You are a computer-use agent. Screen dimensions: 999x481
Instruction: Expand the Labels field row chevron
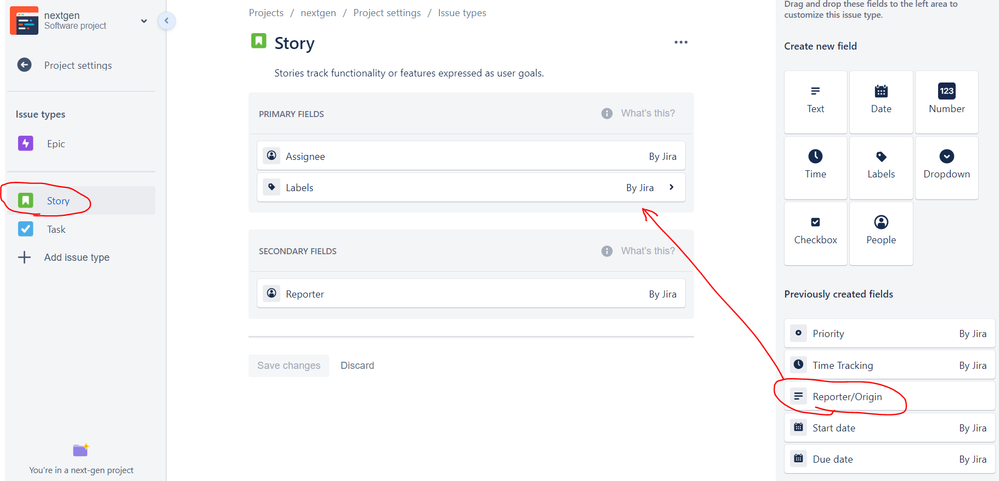[x=671, y=187]
